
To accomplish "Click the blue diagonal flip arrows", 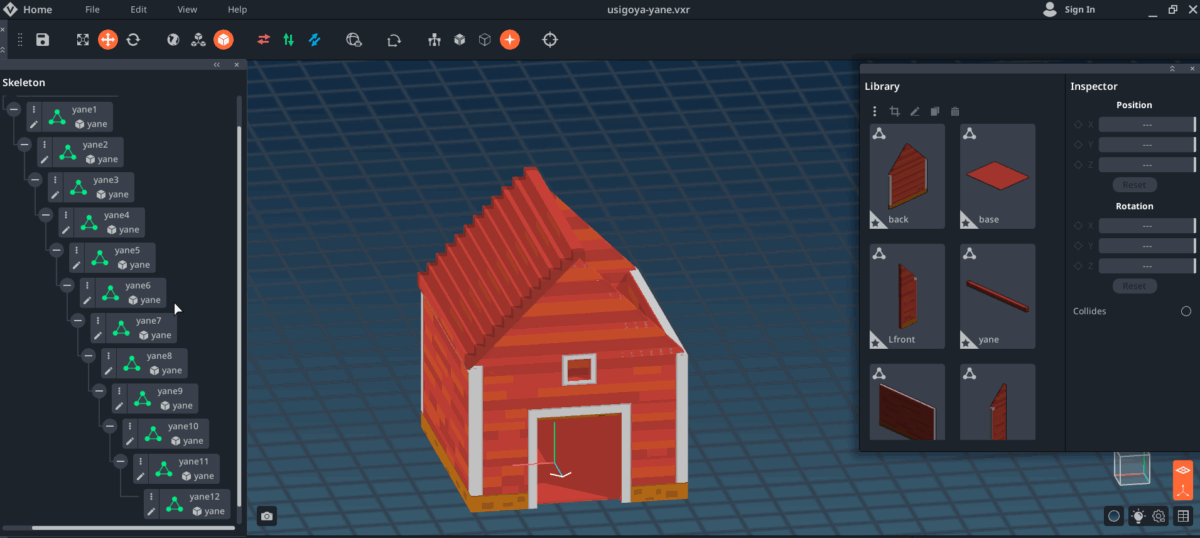I will (x=314, y=40).
